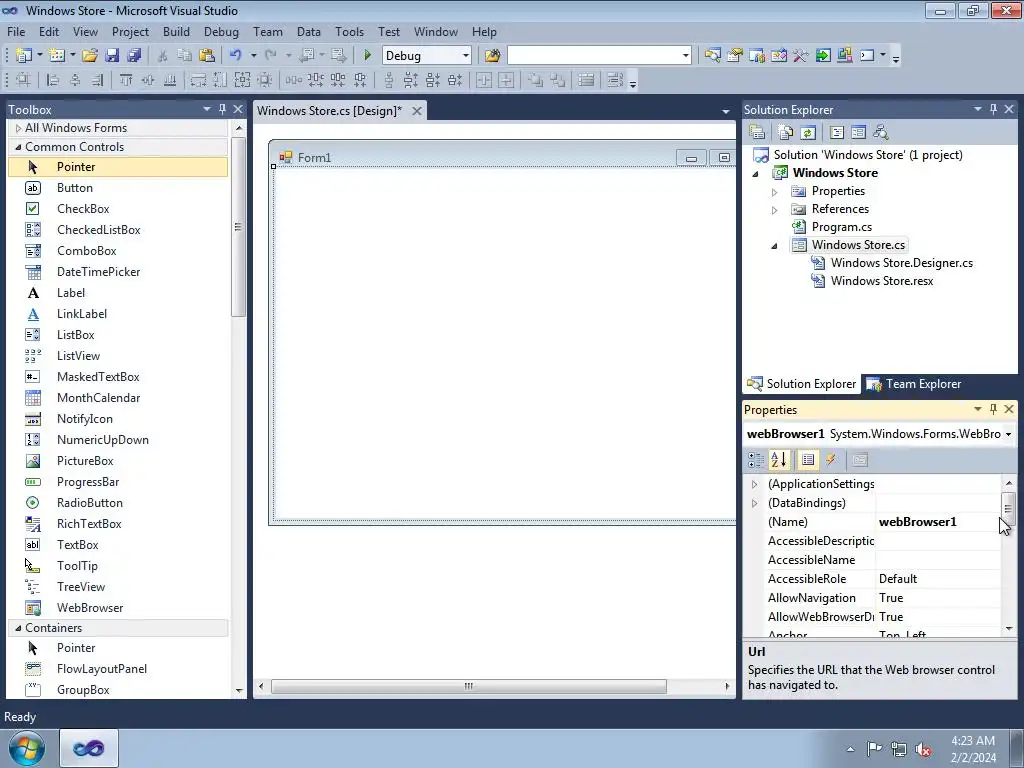Toggle pin on Toolbox panel

pyautogui.click(x=222, y=109)
